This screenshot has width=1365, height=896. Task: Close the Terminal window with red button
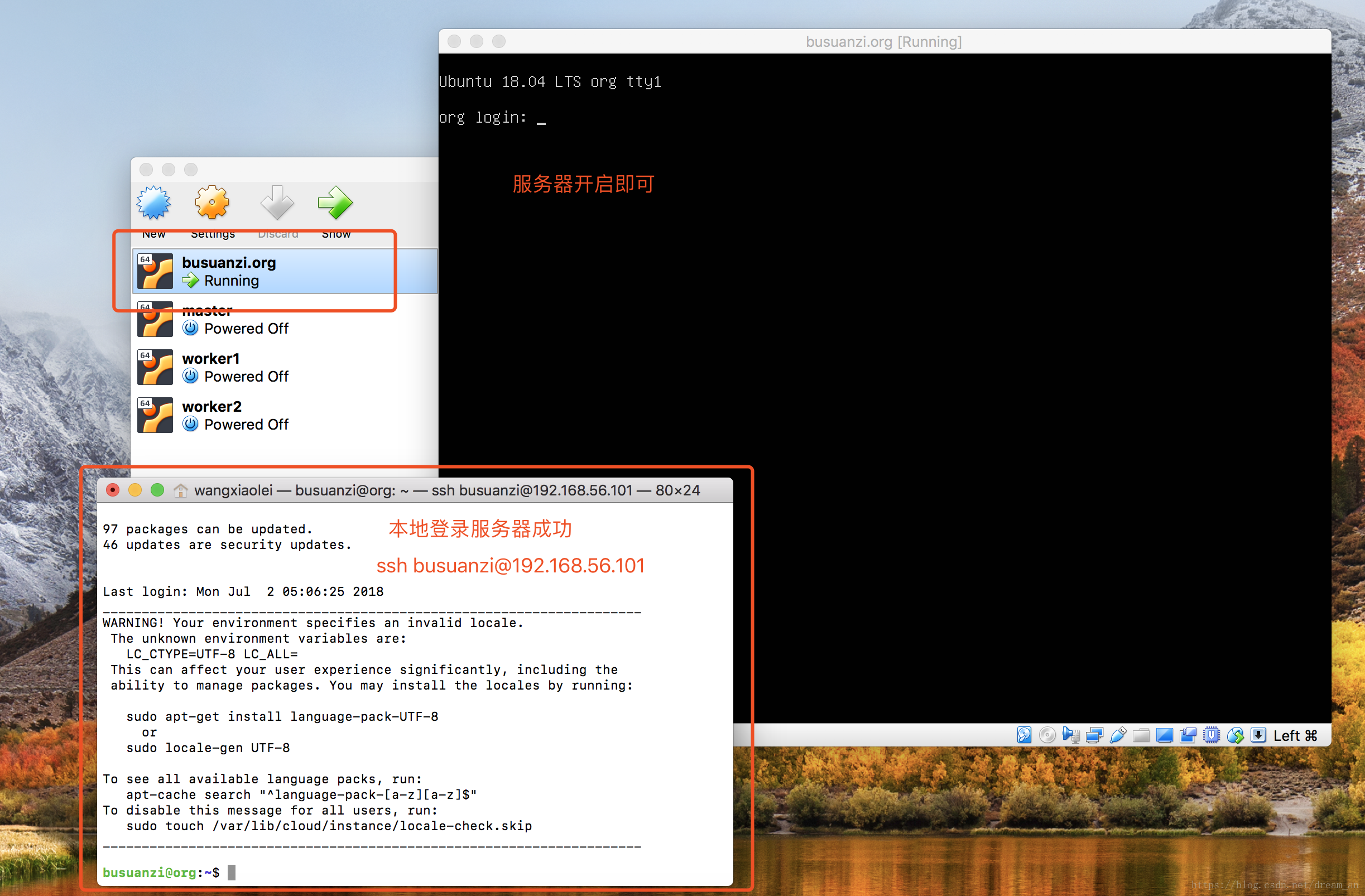(x=113, y=490)
